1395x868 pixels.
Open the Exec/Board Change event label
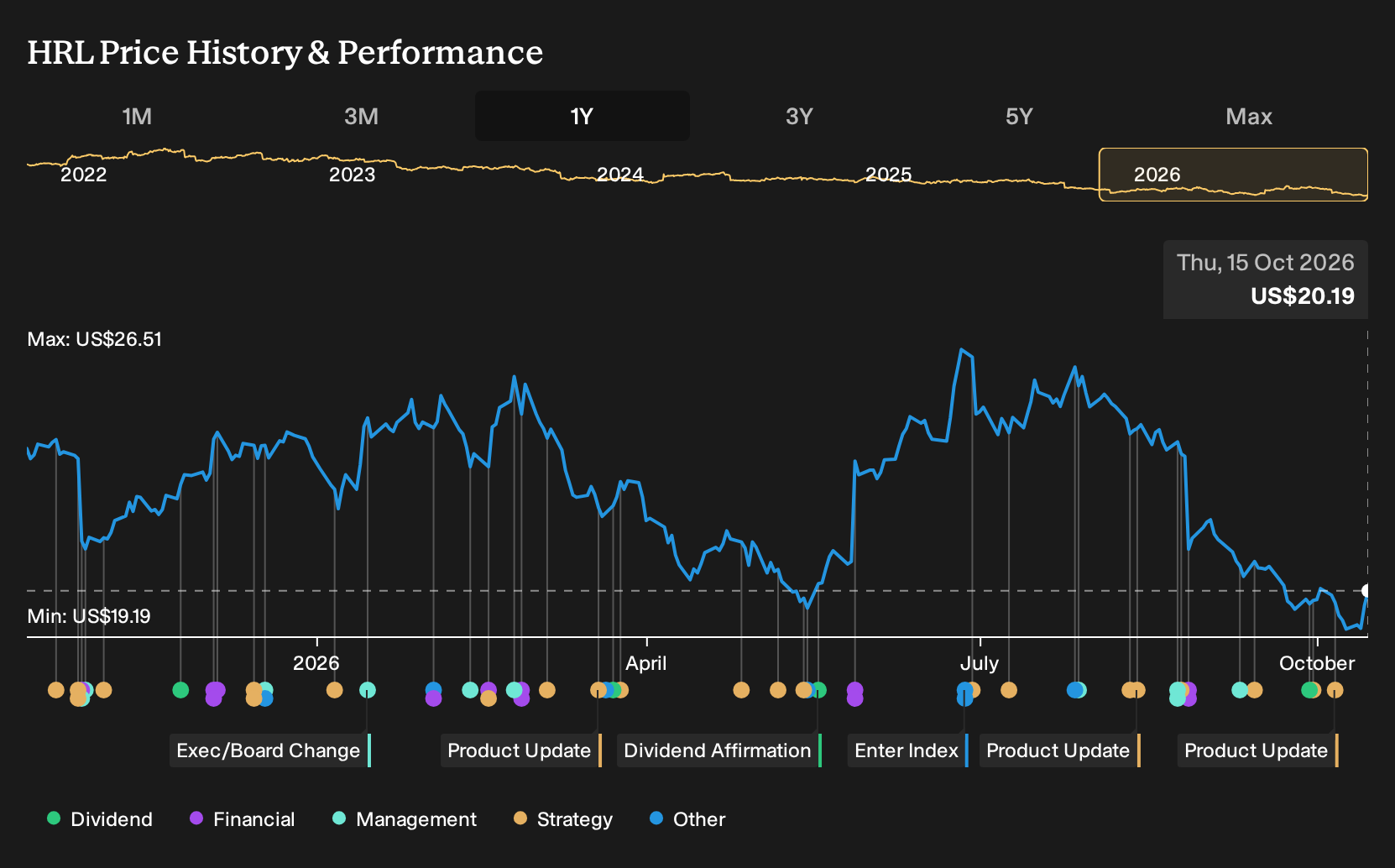(269, 750)
